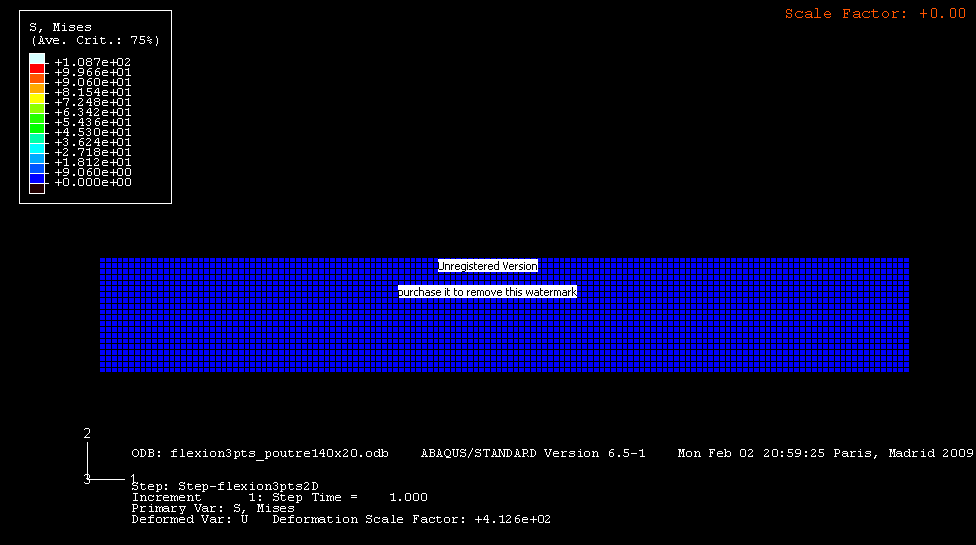Select the cyan legend color band
The image size is (976, 545).
point(37,148)
